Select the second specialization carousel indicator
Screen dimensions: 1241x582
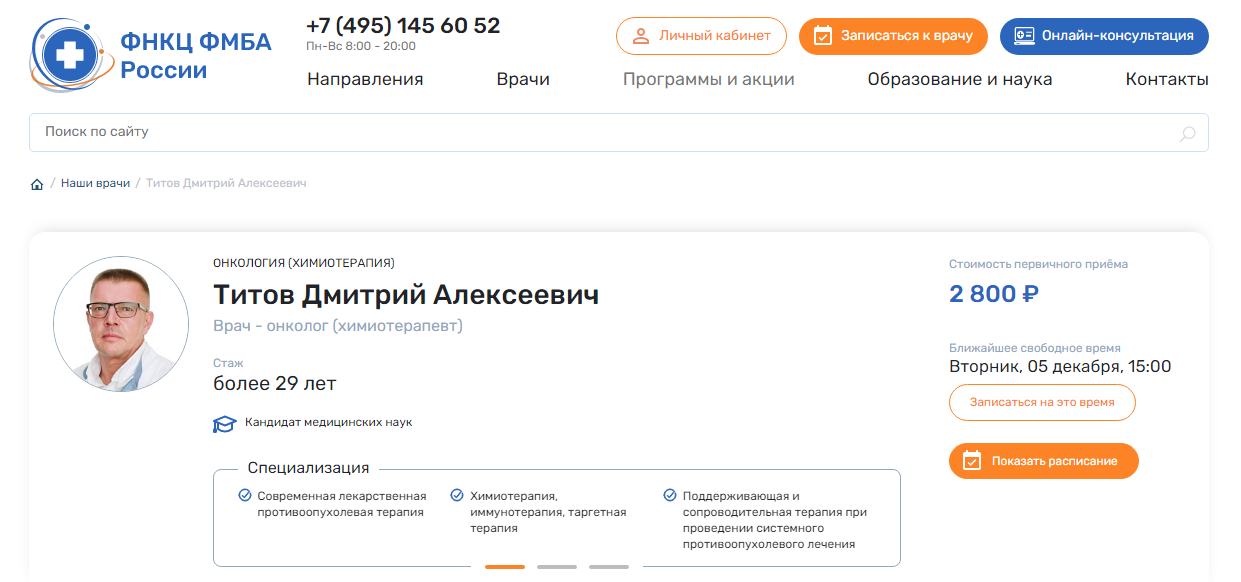557,567
